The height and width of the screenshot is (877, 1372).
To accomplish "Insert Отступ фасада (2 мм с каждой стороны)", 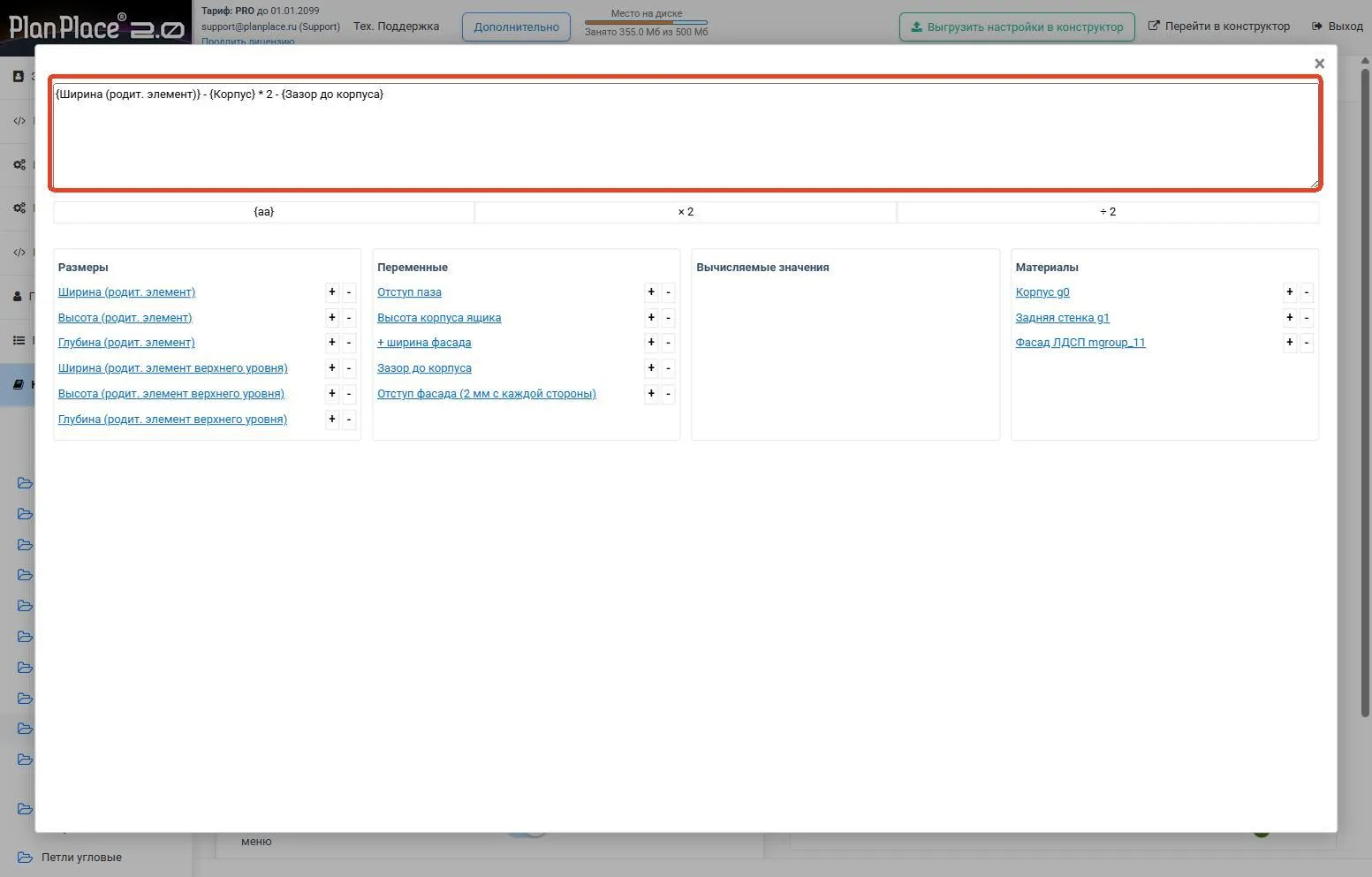I will (487, 394).
